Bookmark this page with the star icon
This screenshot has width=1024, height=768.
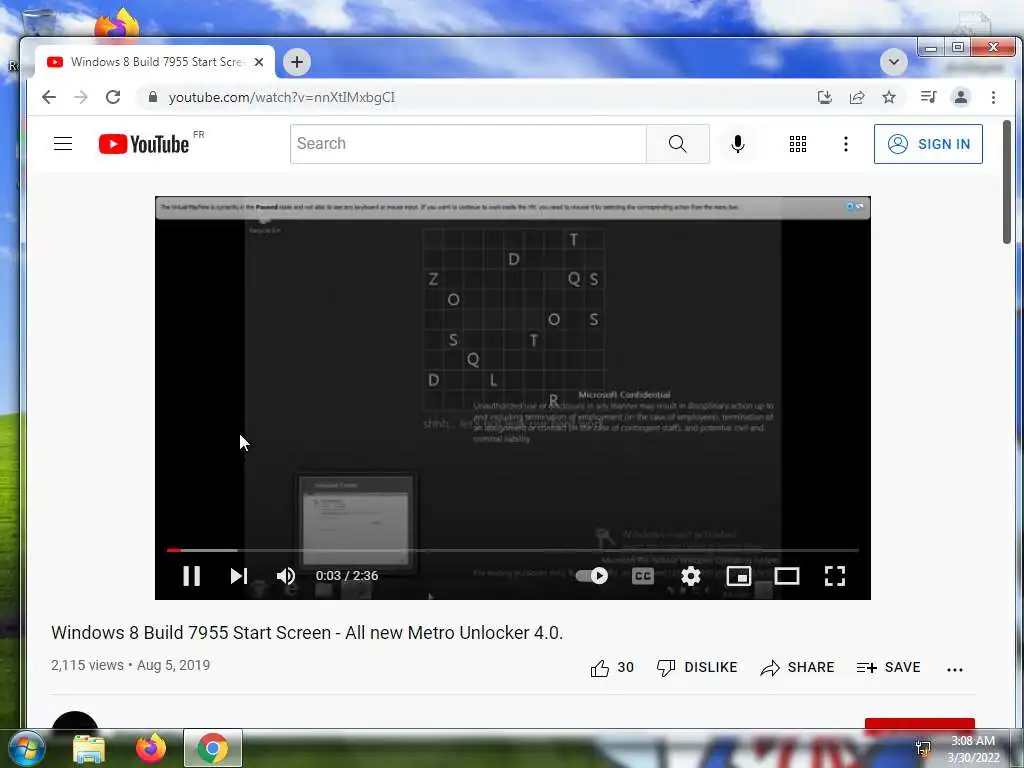pos(889,97)
